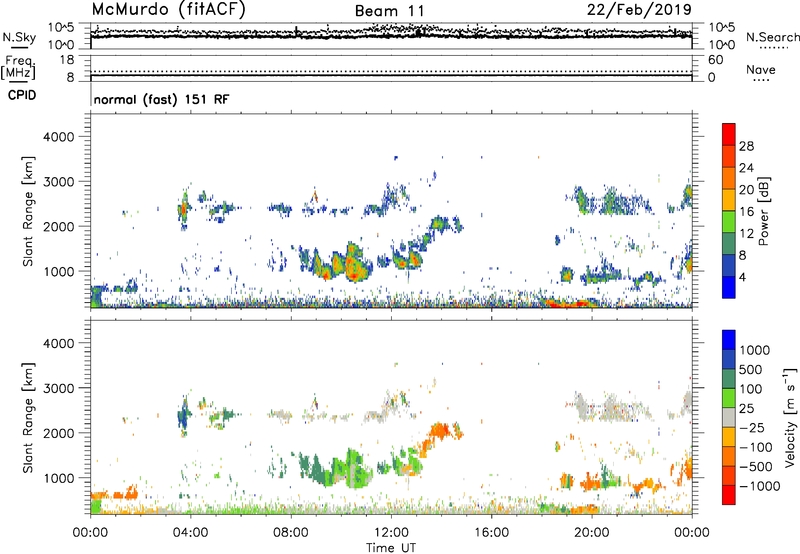Click the "N.Sky" legend label
The width and height of the screenshot is (800, 554).
point(19,37)
